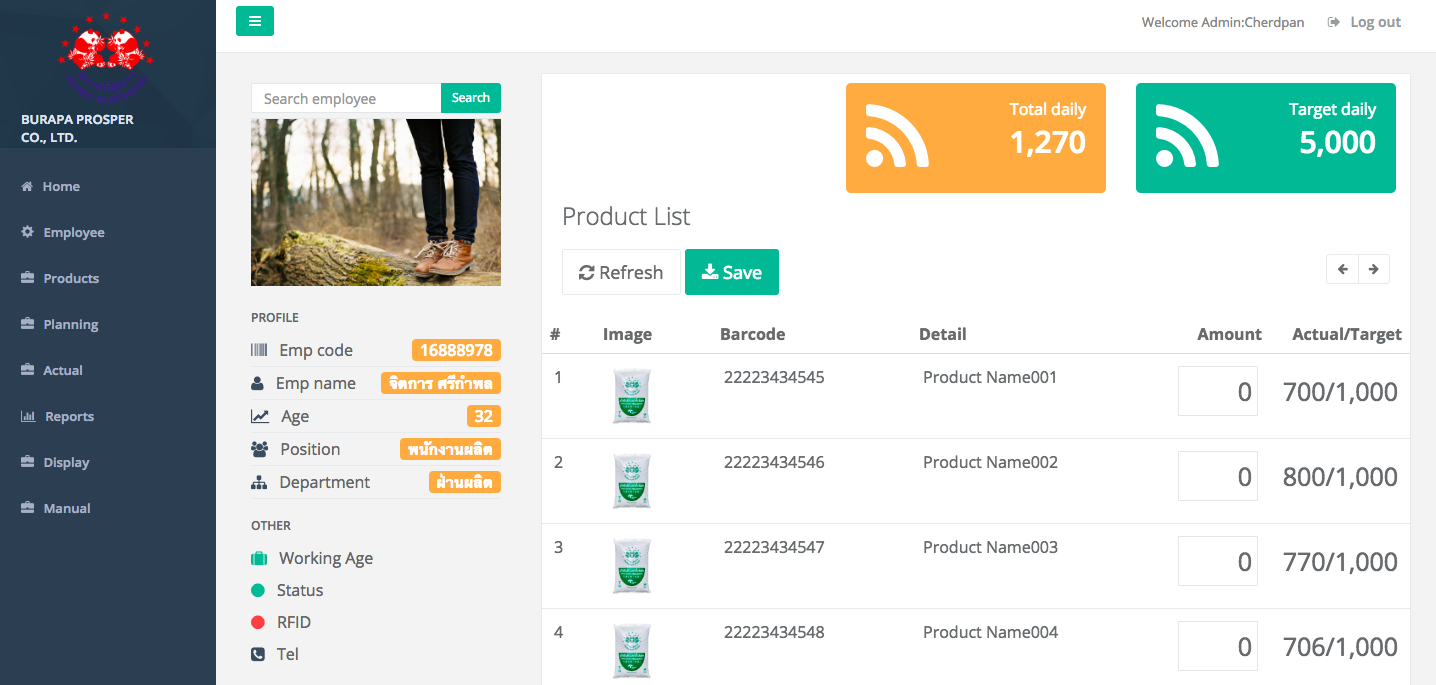Screen dimensions: 1436x685
Task: Click the next page arrow in Product List
Action: click(1374, 269)
